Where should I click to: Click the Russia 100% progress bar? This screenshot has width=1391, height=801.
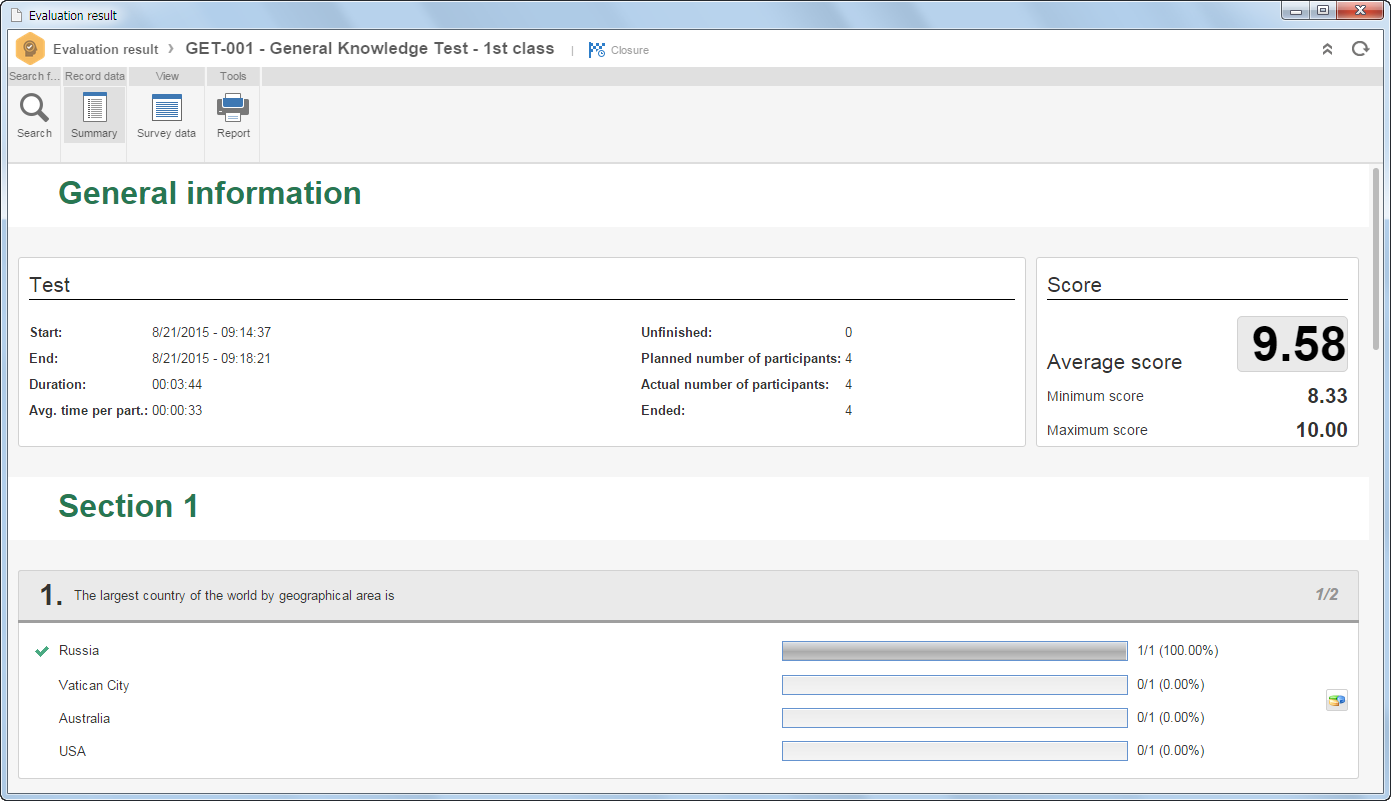click(x=954, y=651)
